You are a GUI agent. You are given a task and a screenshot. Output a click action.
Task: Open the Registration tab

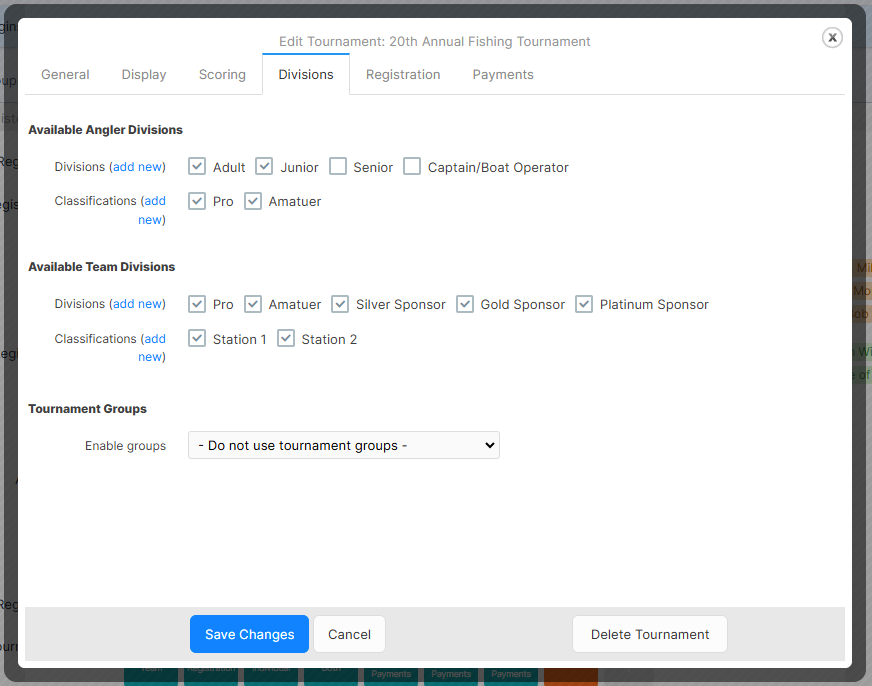[x=403, y=74]
